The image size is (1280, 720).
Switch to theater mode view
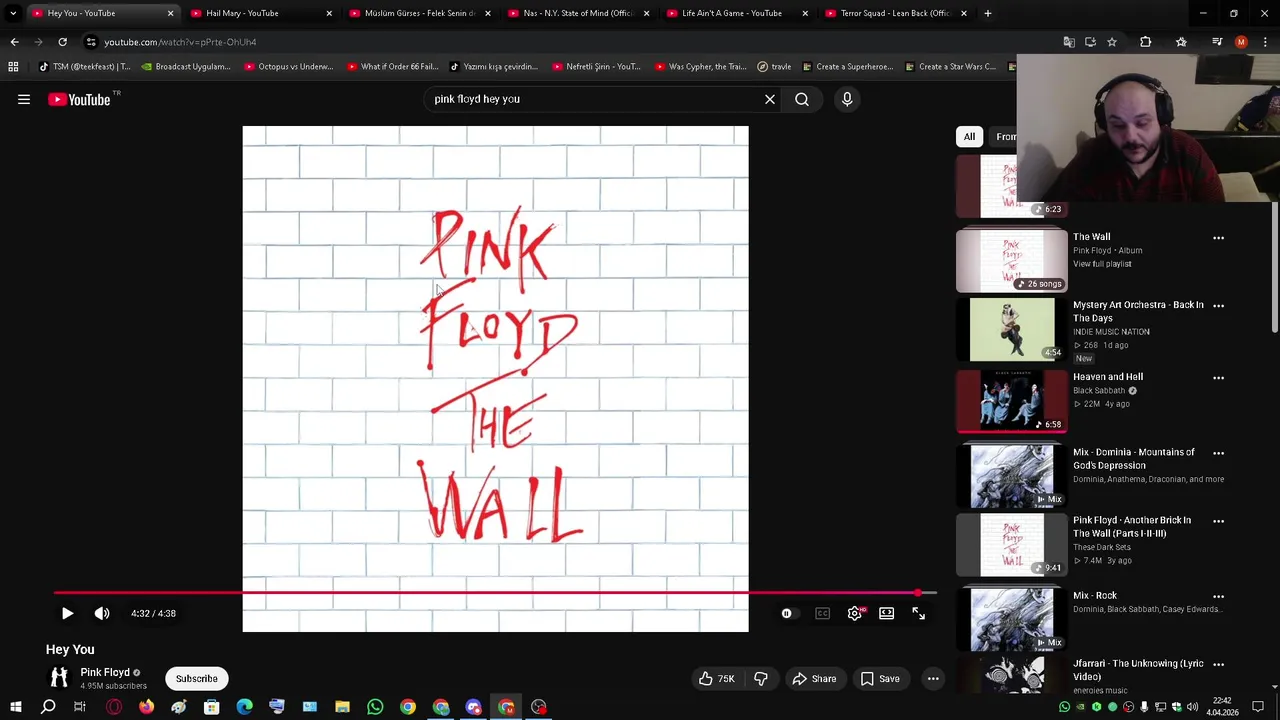(887, 613)
